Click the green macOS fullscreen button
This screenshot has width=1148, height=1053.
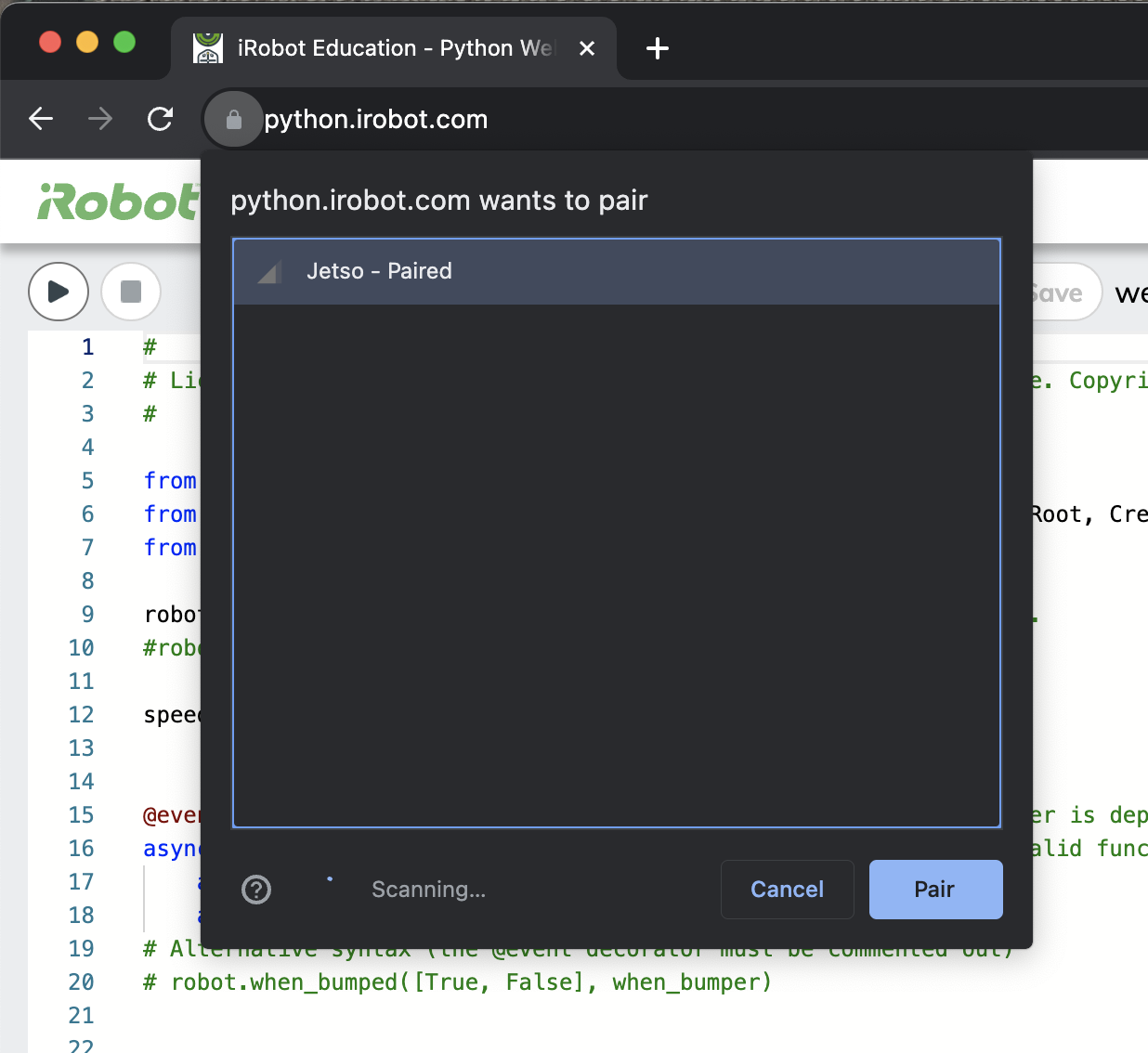(124, 42)
